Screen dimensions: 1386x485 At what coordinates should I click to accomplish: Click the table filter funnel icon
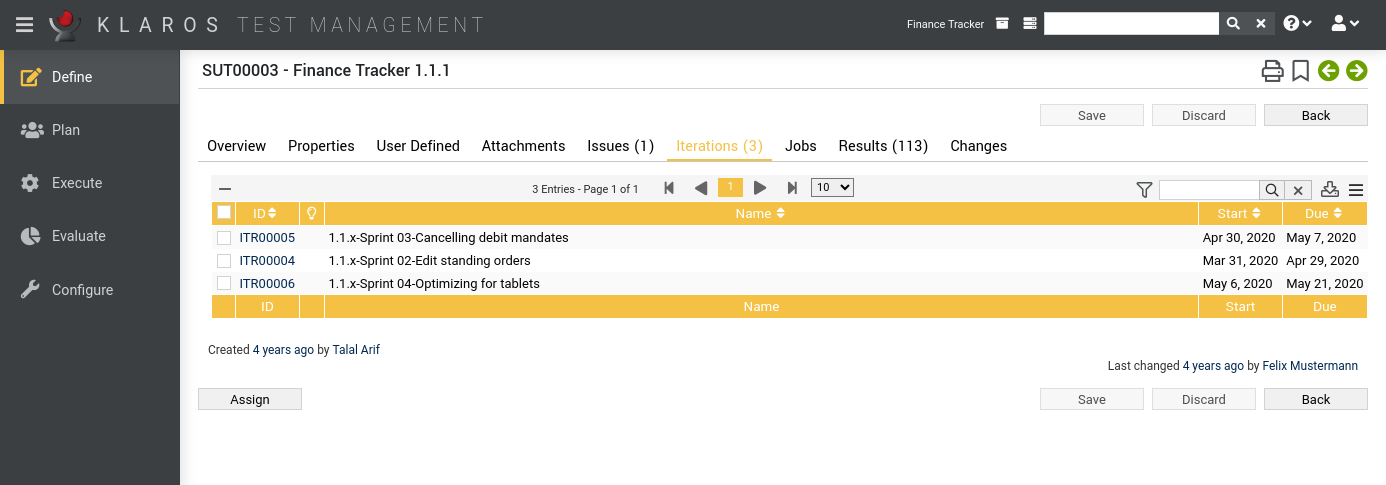(1145, 190)
